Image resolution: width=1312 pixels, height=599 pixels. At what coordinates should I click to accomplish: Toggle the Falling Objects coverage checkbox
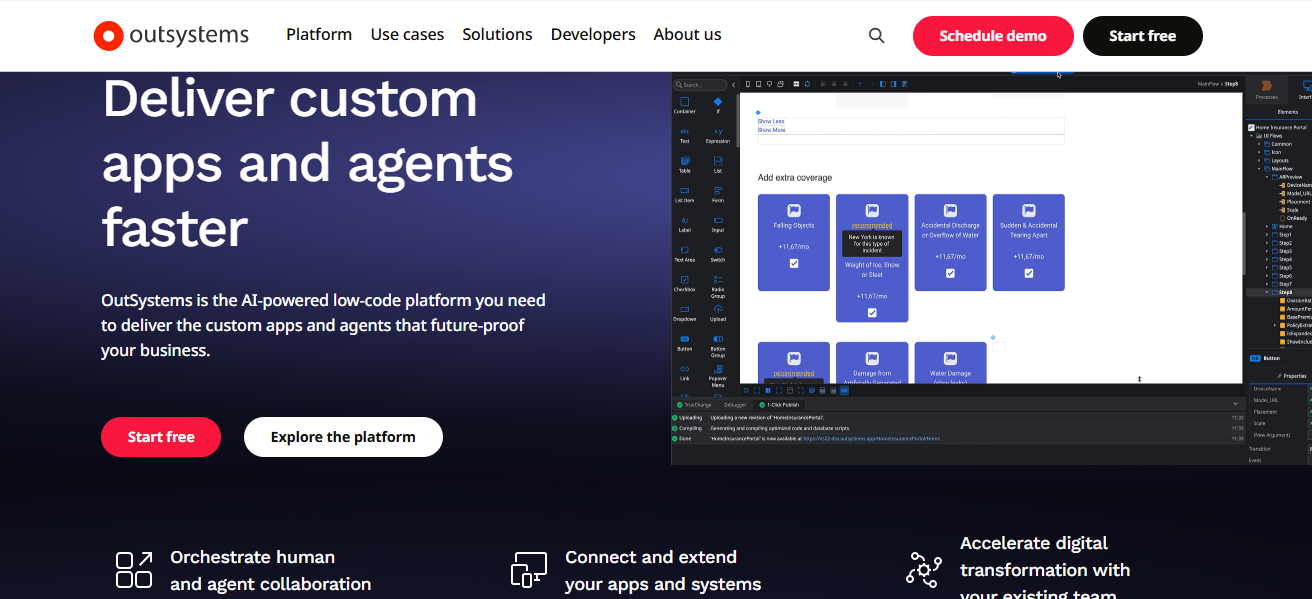pyautogui.click(x=794, y=263)
